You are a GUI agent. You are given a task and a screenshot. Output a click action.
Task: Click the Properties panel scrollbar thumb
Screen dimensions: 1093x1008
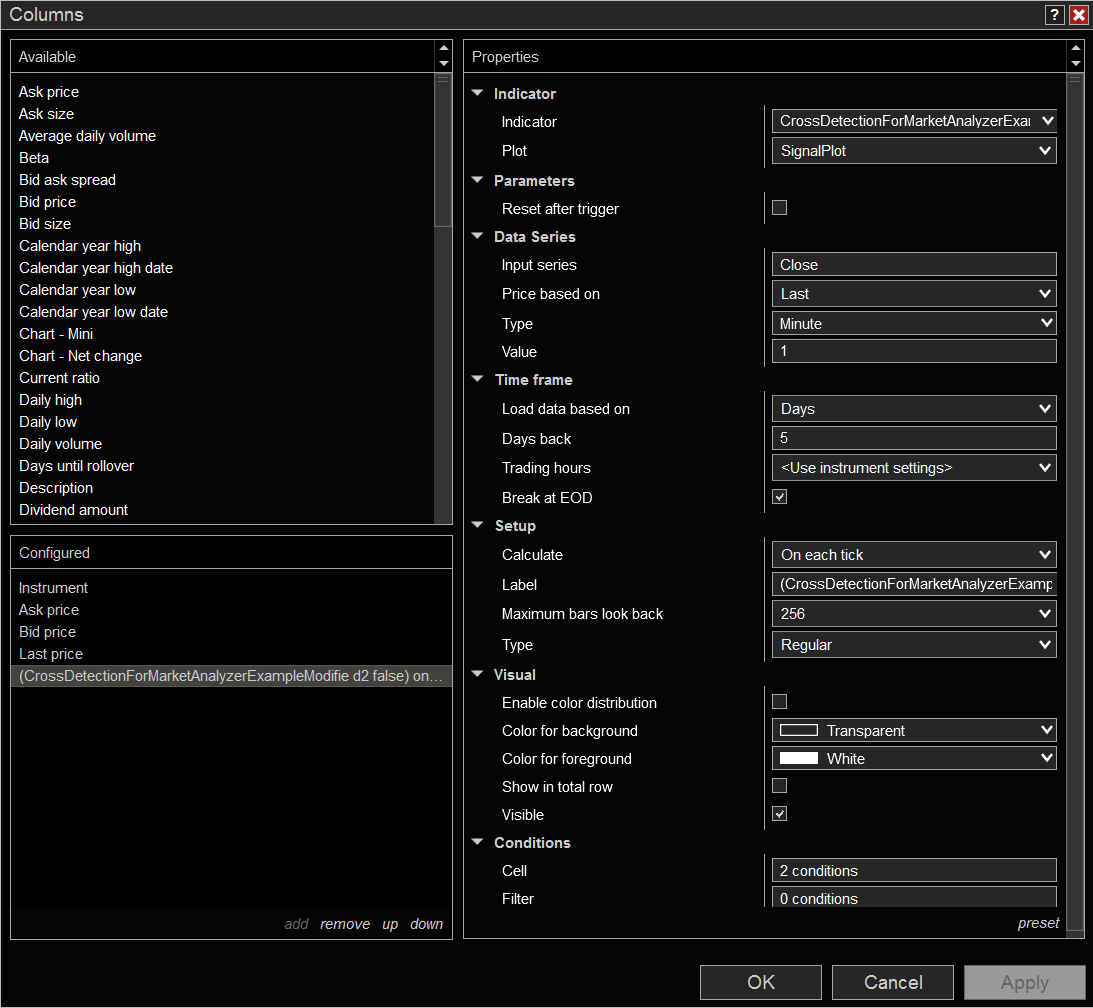pos(1076,501)
